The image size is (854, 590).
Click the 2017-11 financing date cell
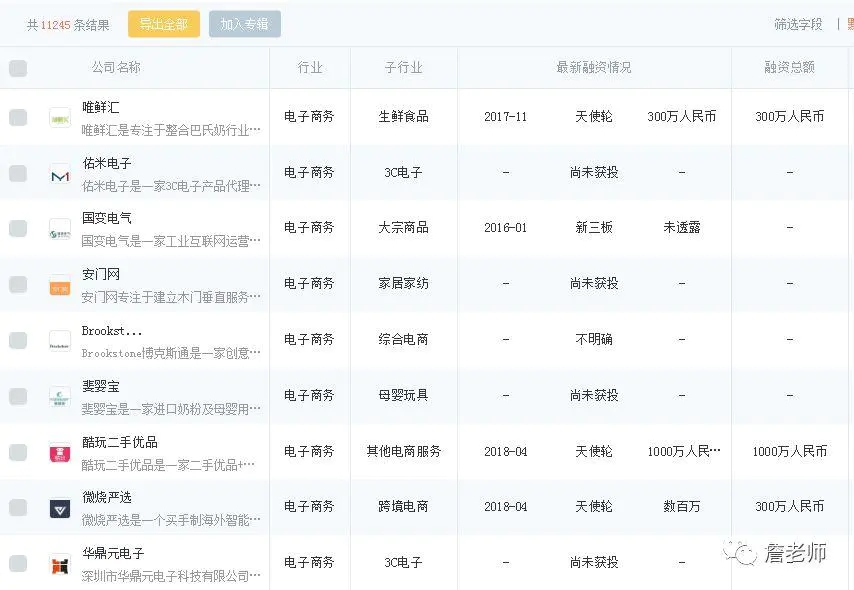[x=505, y=117]
